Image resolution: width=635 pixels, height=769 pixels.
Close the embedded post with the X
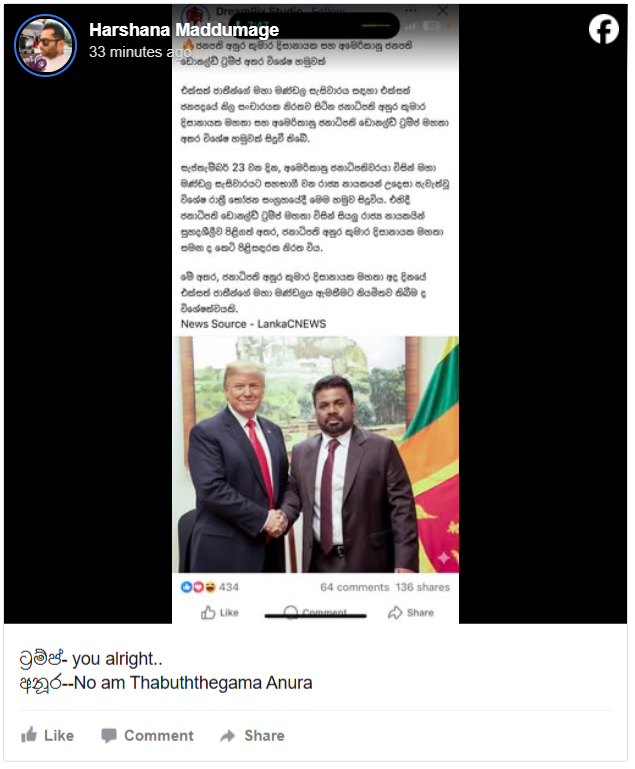(443, 10)
